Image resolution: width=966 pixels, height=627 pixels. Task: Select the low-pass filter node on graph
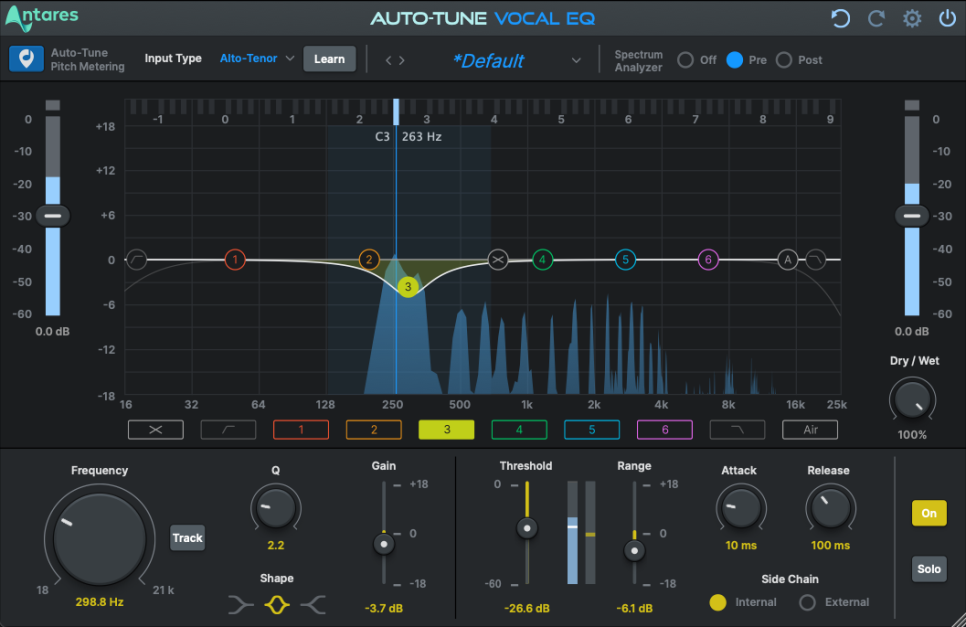coord(816,259)
